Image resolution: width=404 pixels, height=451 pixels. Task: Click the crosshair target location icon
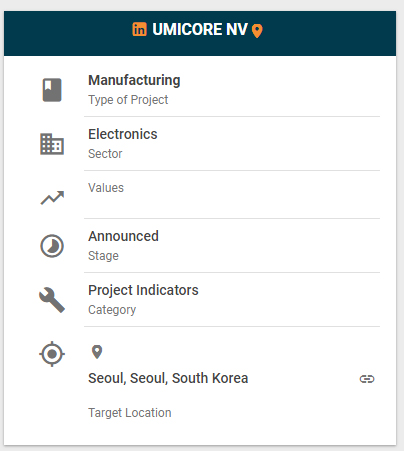click(x=52, y=354)
